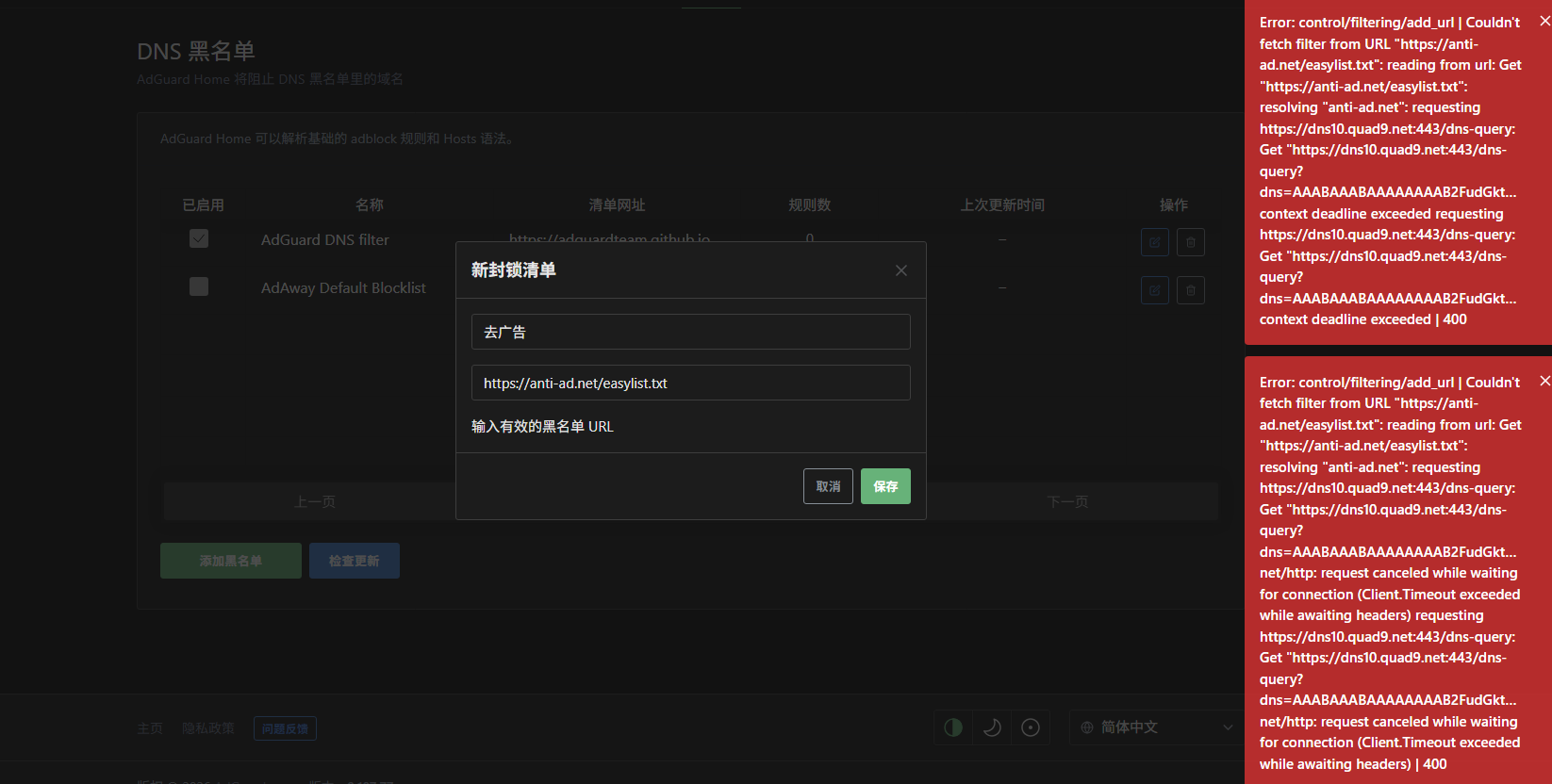Click the 问题反馈 footer button
The image size is (1552, 784).
[x=285, y=728]
